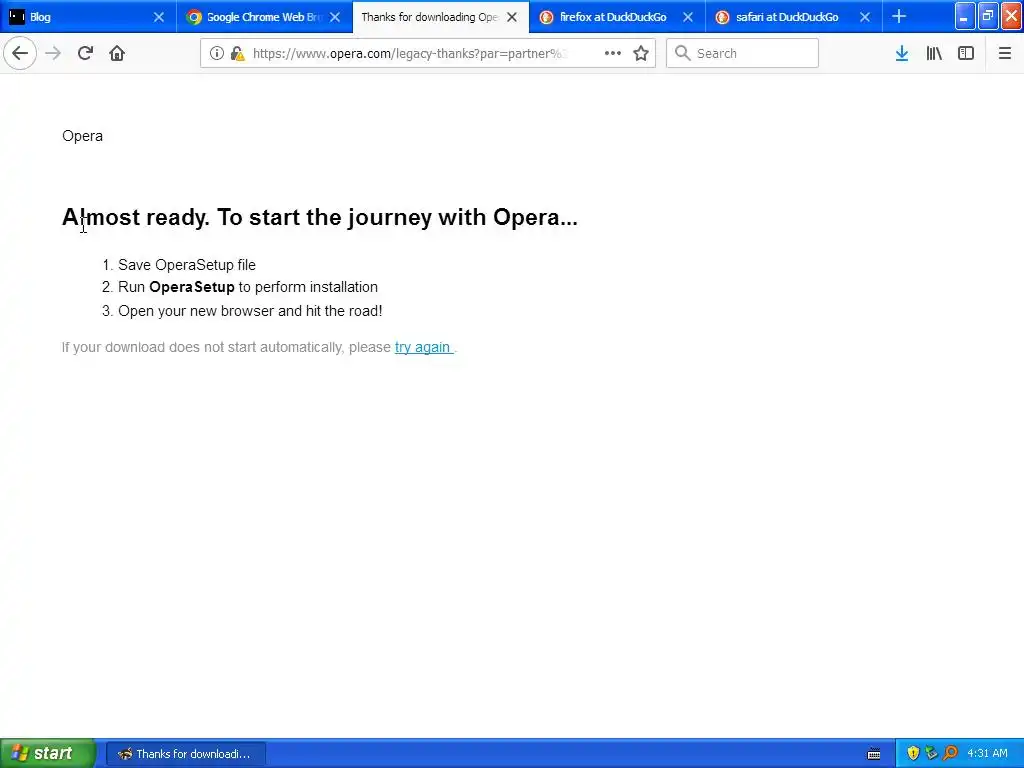Viewport: 1024px width, 768px height.
Task: Click the Opera logo text
Action: (82, 136)
